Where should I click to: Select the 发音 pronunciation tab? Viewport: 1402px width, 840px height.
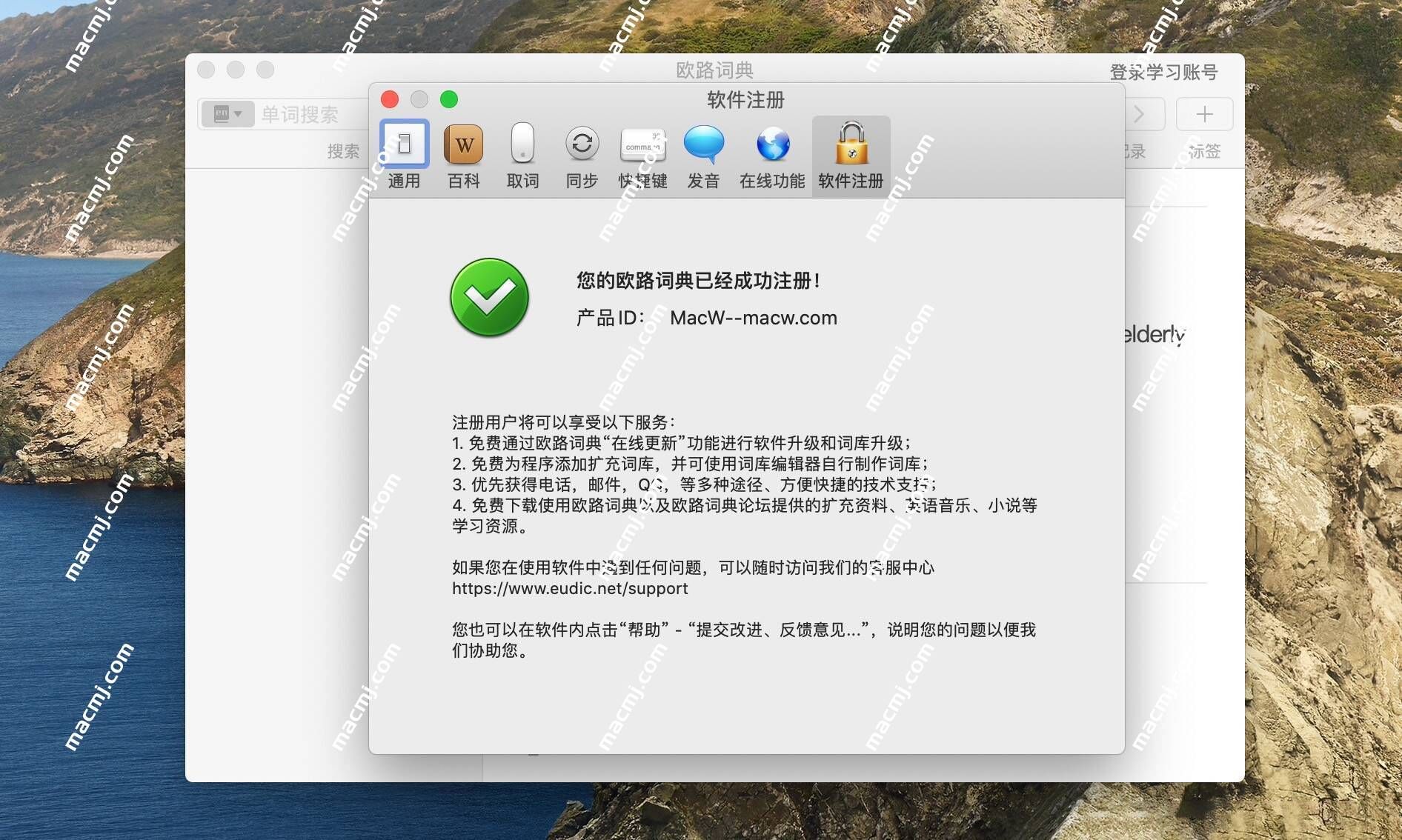(703, 156)
